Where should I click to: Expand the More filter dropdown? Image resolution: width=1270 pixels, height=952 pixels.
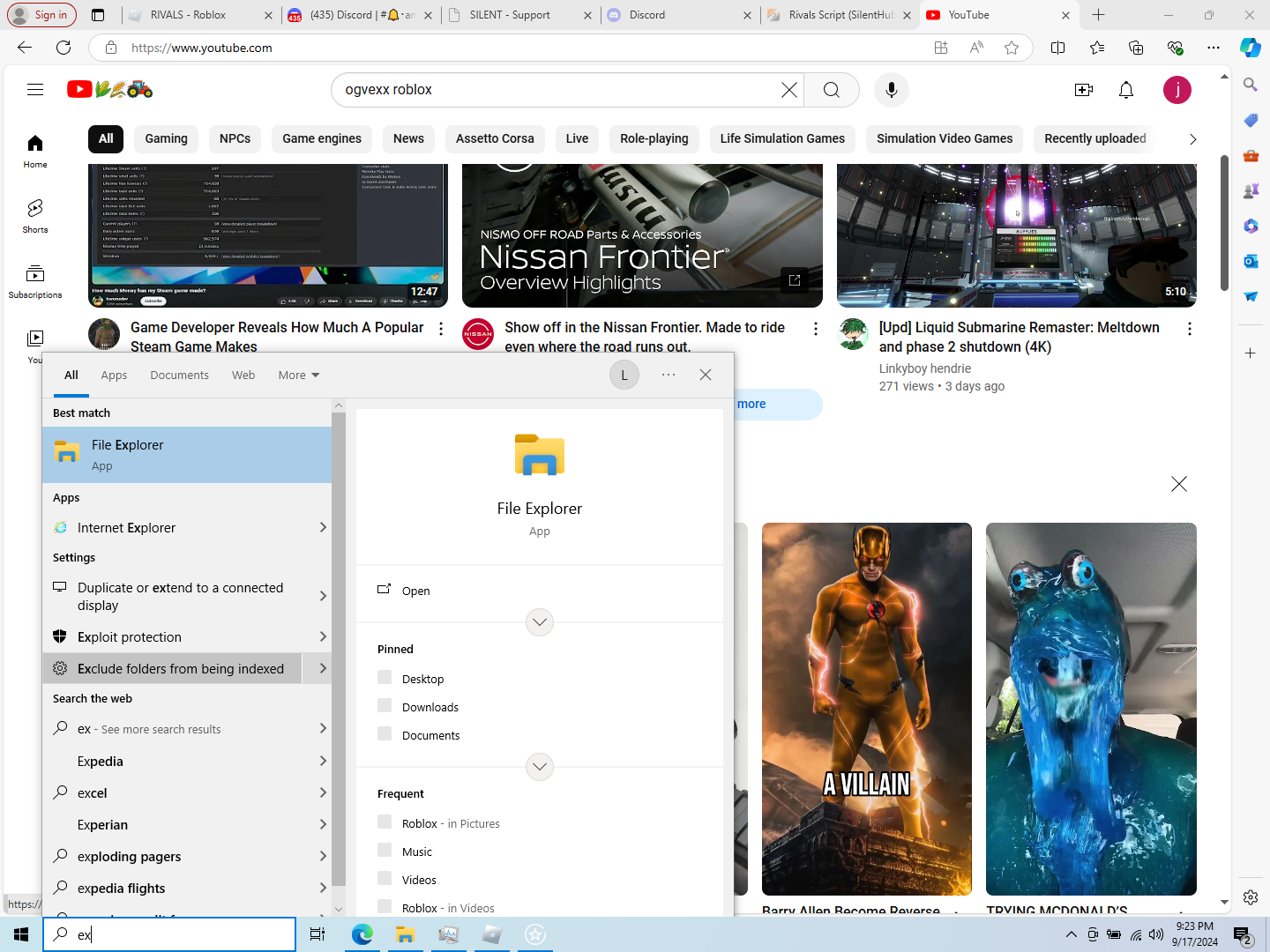coord(299,375)
